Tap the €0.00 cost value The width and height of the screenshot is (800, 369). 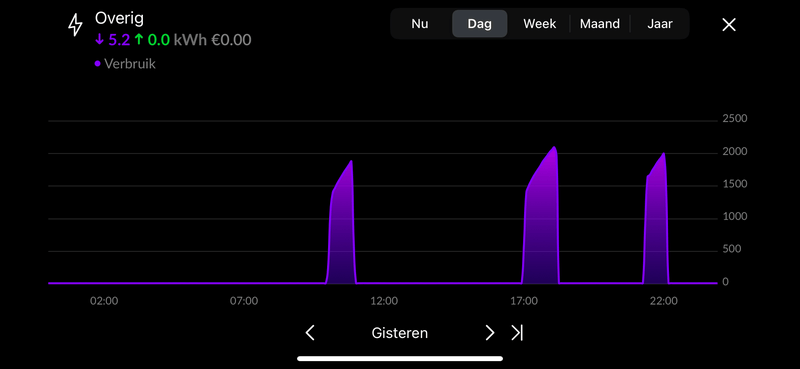[231, 40]
